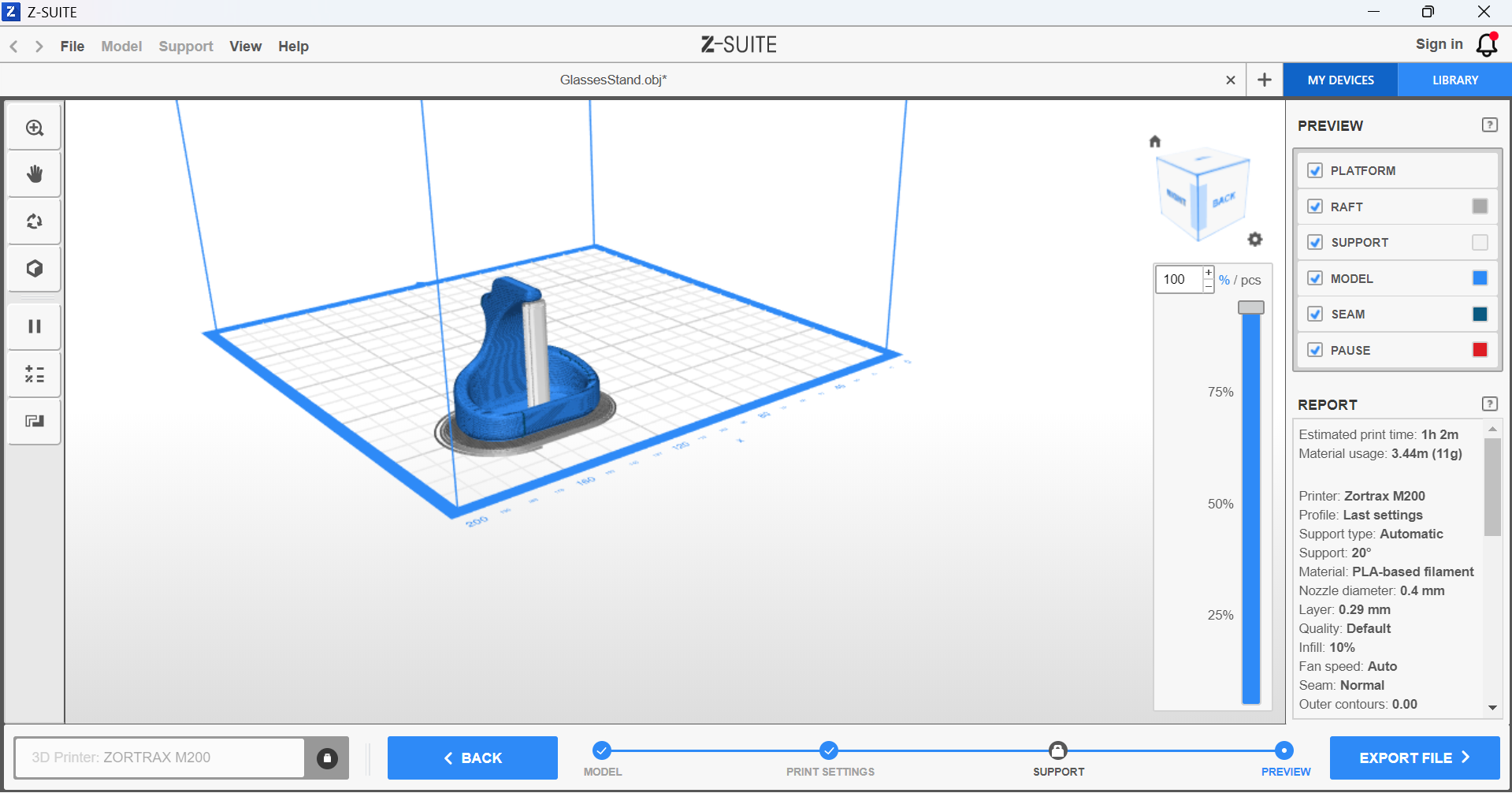The width and height of the screenshot is (1512, 793).
Task: Click the Support step lock icon
Action: [x=1058, y=750]
